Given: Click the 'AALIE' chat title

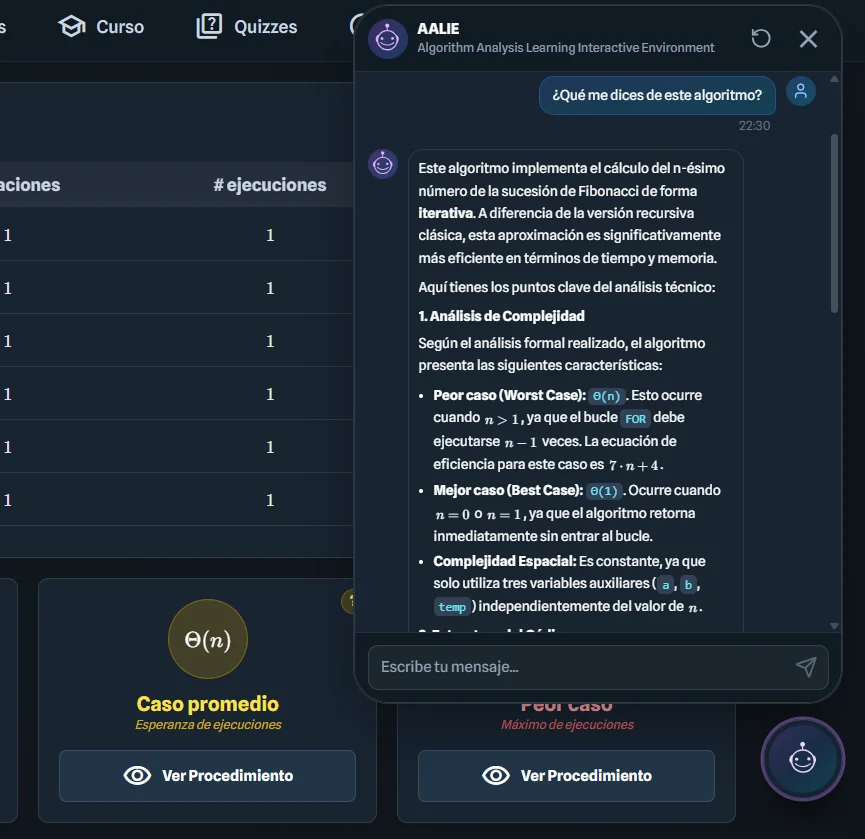Looking at the screenshot, I should coord(438,29).
